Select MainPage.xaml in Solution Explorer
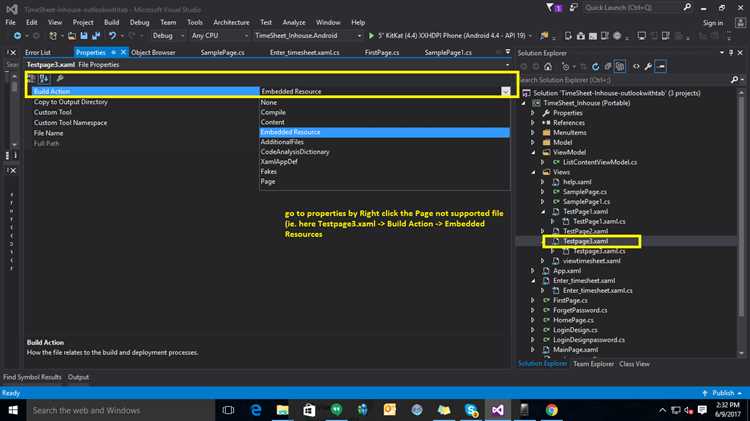Viewport: 750px width, 421px height. click(575, 350)
